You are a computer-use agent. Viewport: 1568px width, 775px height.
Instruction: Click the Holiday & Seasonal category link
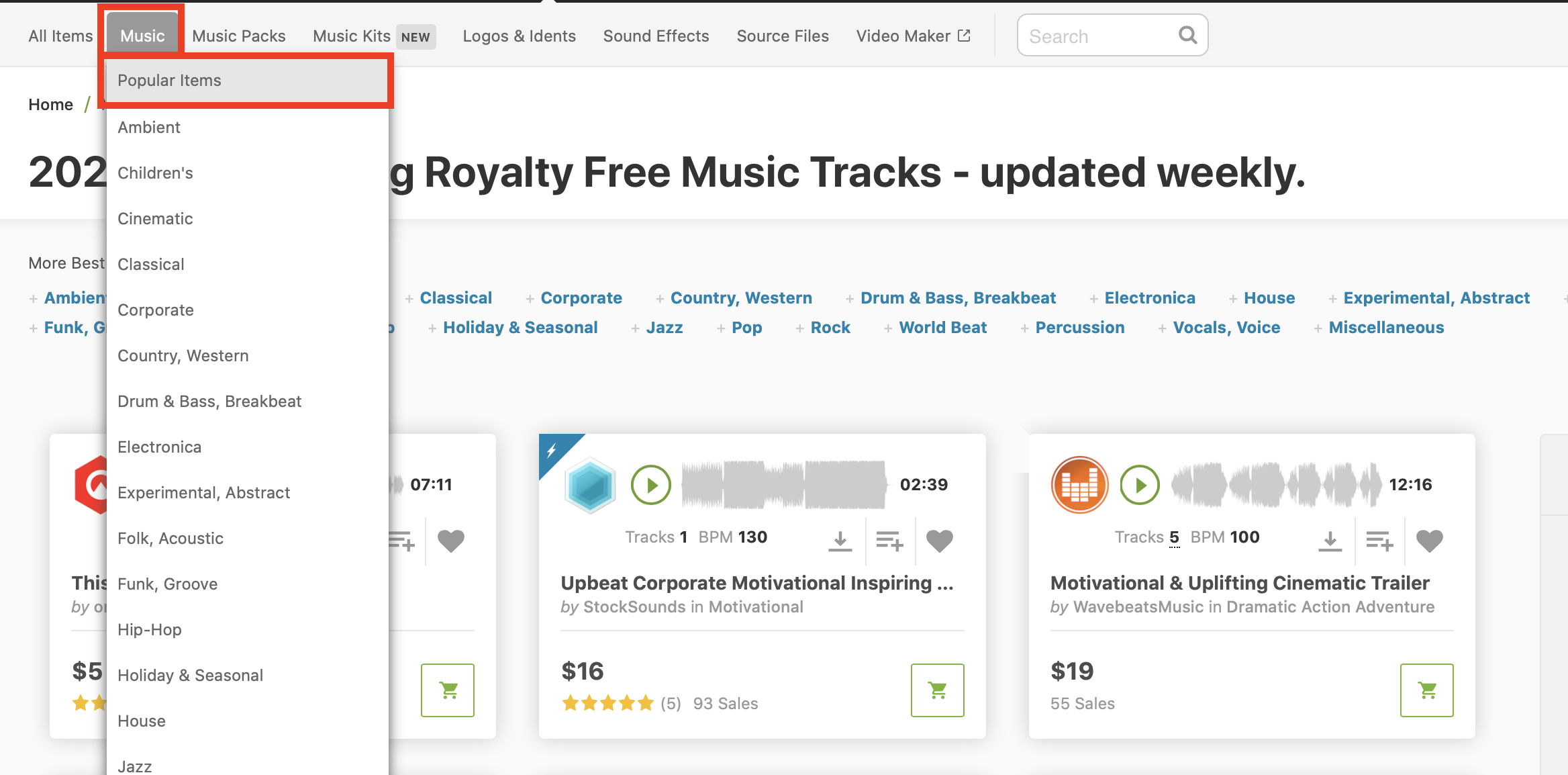[520, 327]
